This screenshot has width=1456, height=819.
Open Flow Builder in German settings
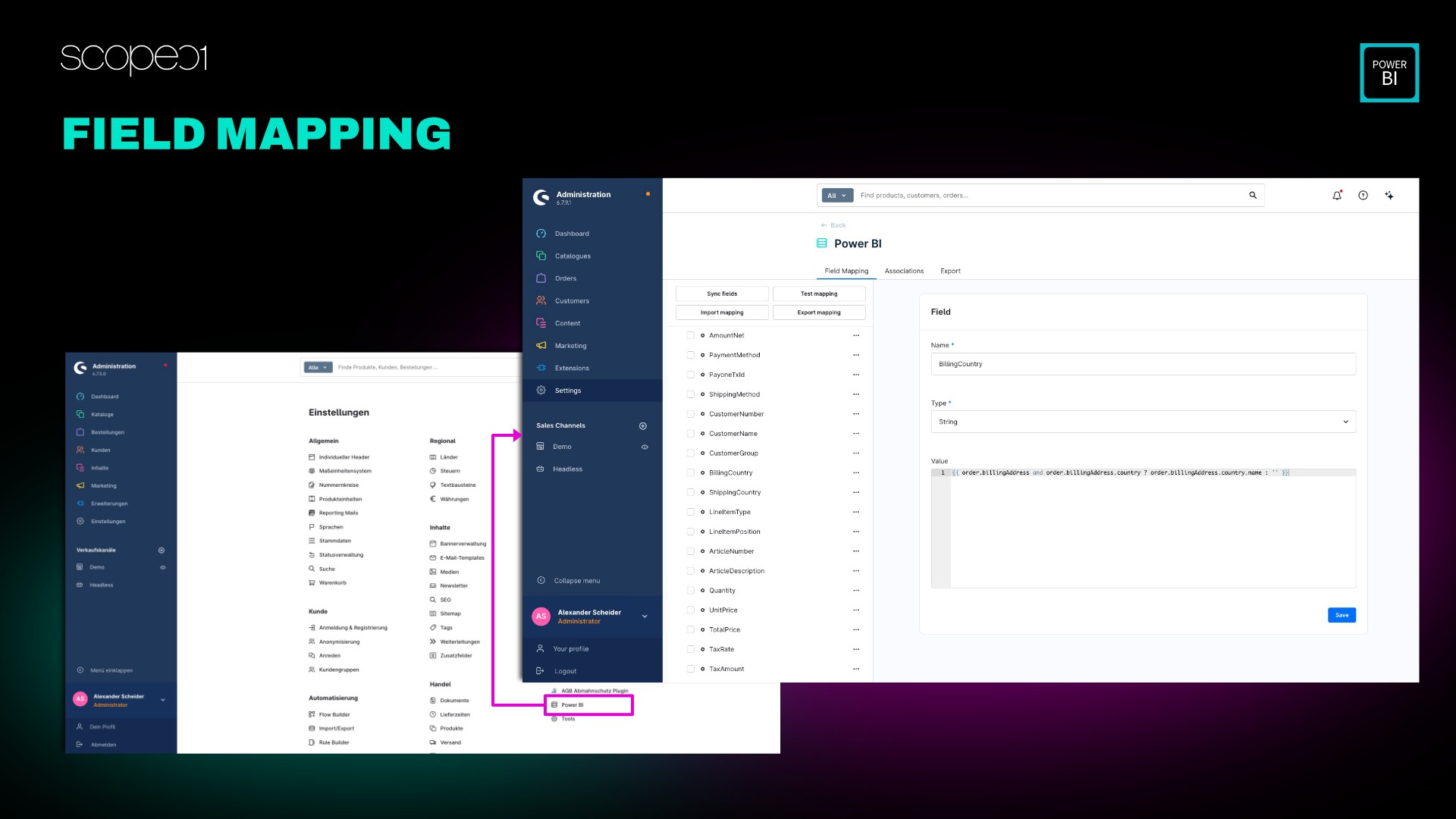tap(334, 714)
